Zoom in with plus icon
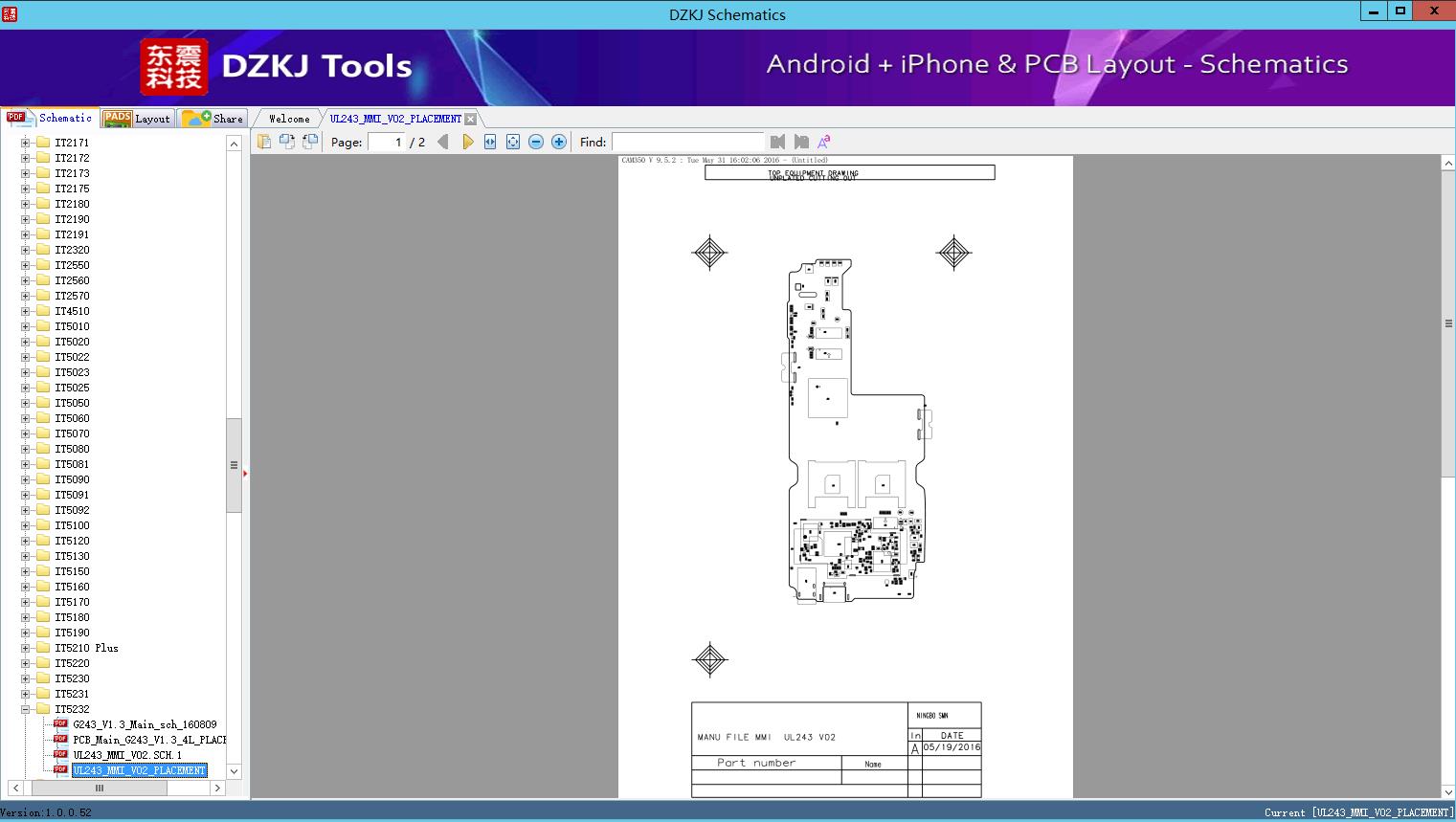The image size is (1456, 822). (559, 142)
